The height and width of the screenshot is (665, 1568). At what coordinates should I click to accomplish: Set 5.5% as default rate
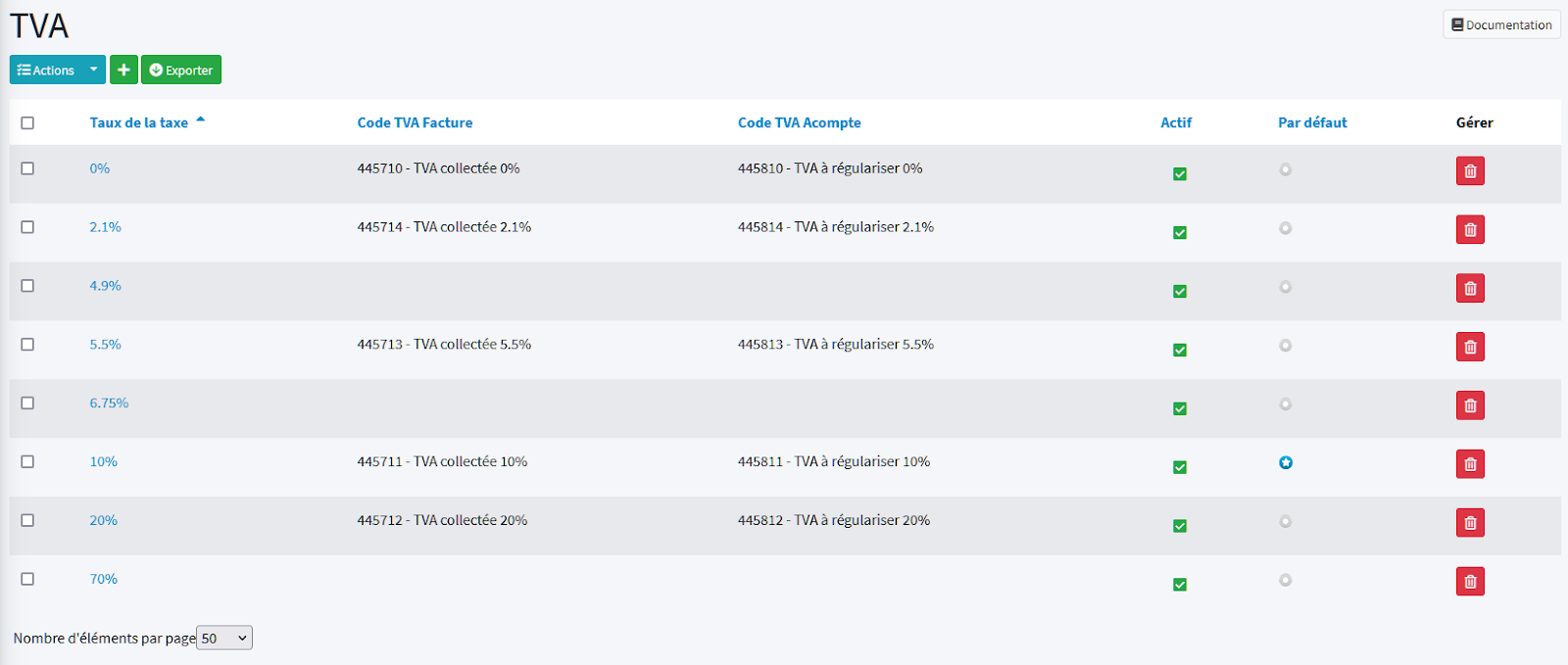[x=1286, y=346]
